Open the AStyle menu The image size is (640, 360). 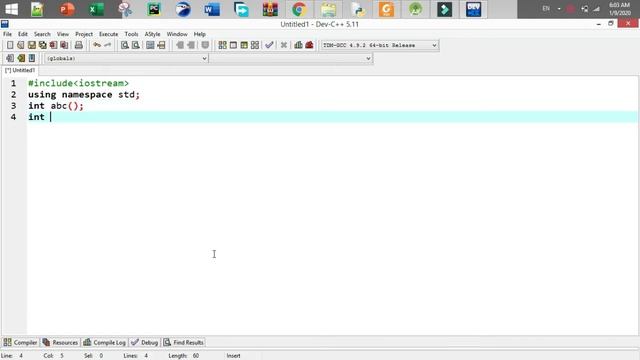pos(152,34)
